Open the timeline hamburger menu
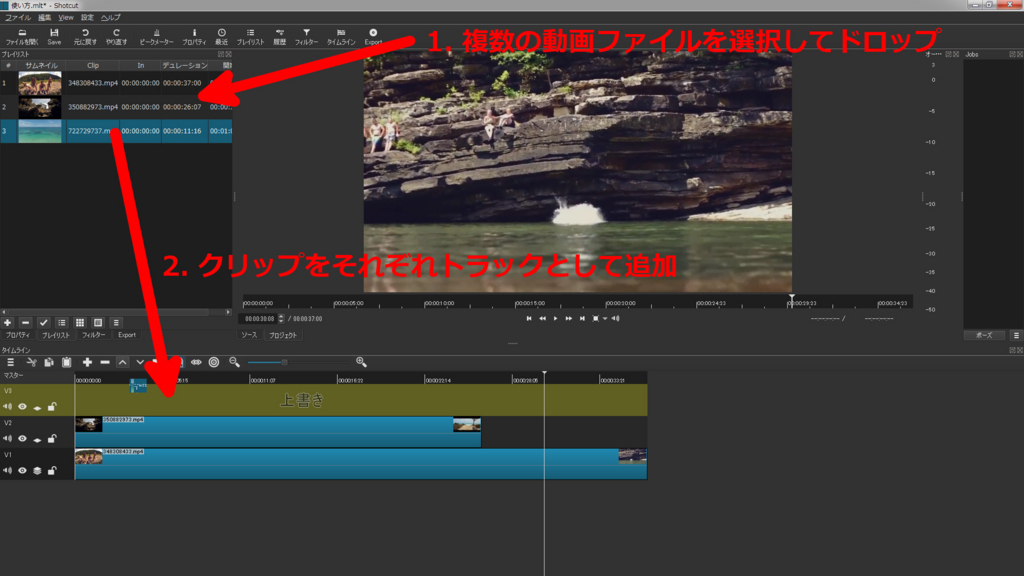 (x=10, y=362)
